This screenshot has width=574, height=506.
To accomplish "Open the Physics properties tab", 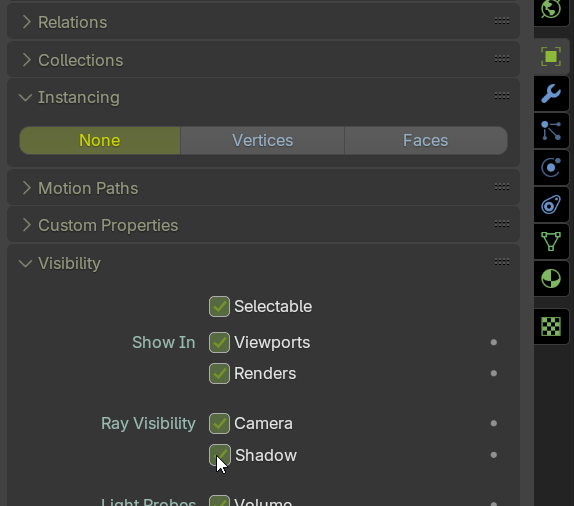I will click(551, 168).
